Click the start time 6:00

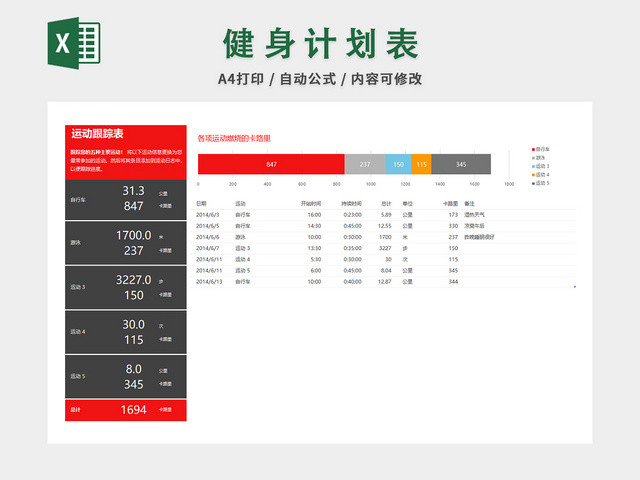coord(316,271)
